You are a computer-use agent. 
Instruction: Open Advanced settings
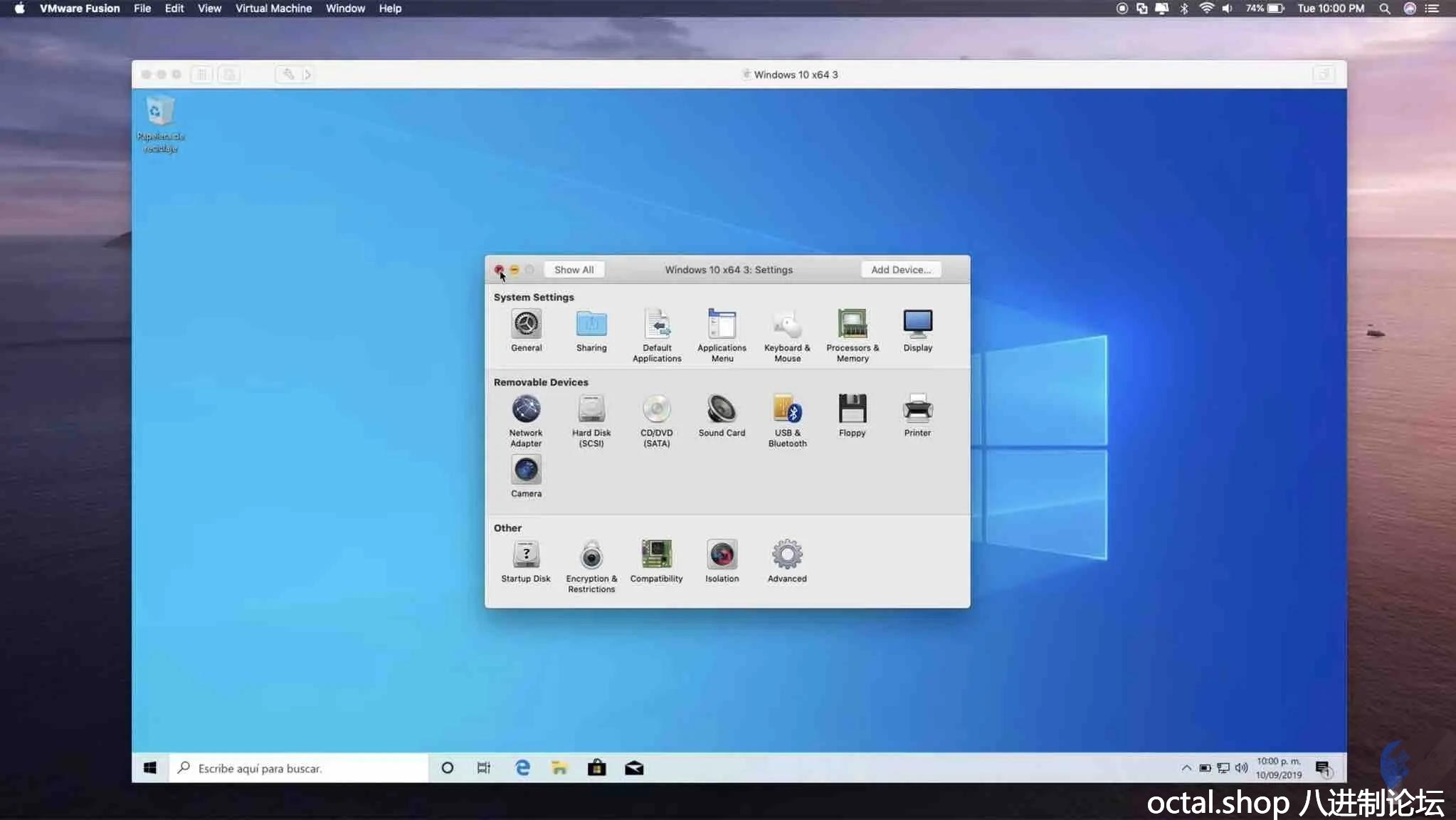click(787, 561)
